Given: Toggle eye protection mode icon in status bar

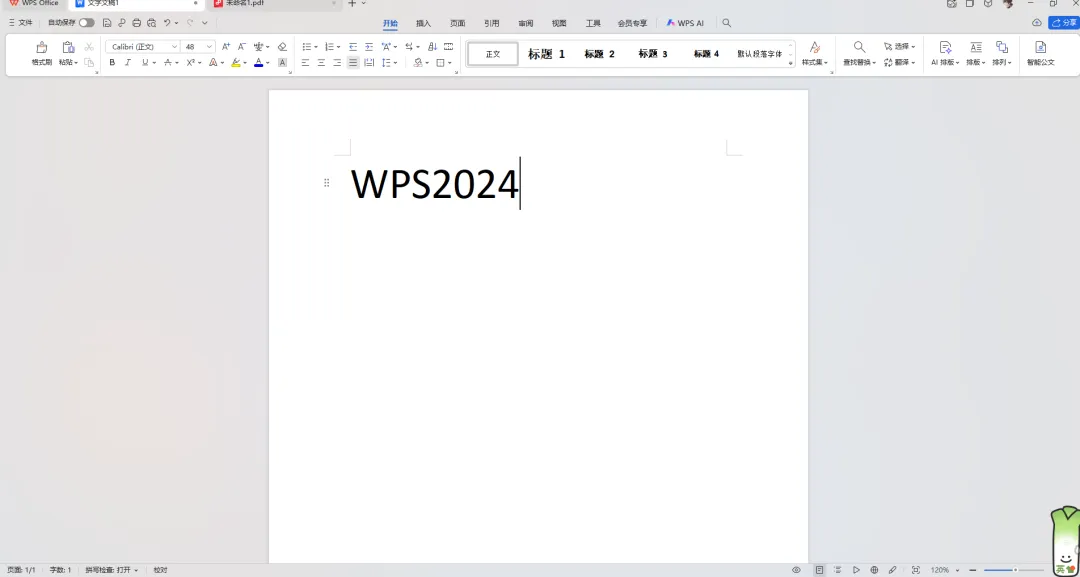Looking at the screenshot, I should point(796,570).
